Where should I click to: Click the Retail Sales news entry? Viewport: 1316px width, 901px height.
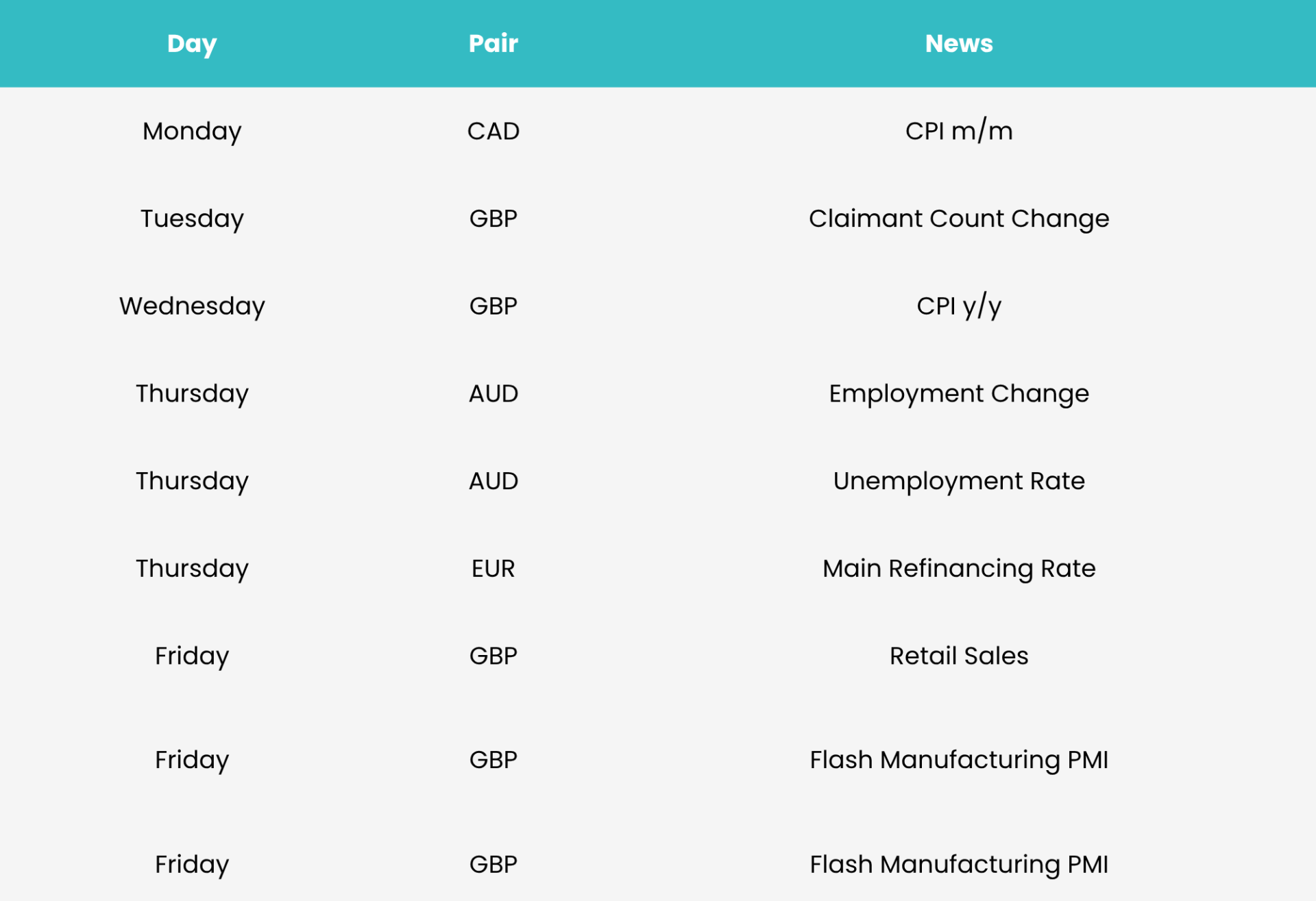tap(958, 656)
